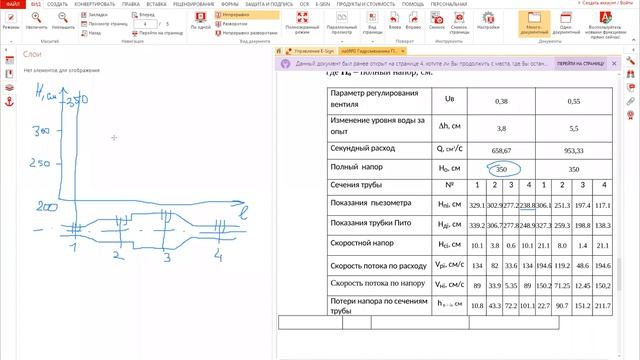Image resolution: width=640 pixels, height=360 pixels.
Task: Open Просмотр страниц page preview
Action: pyautogui.click(x=104, y=24)
